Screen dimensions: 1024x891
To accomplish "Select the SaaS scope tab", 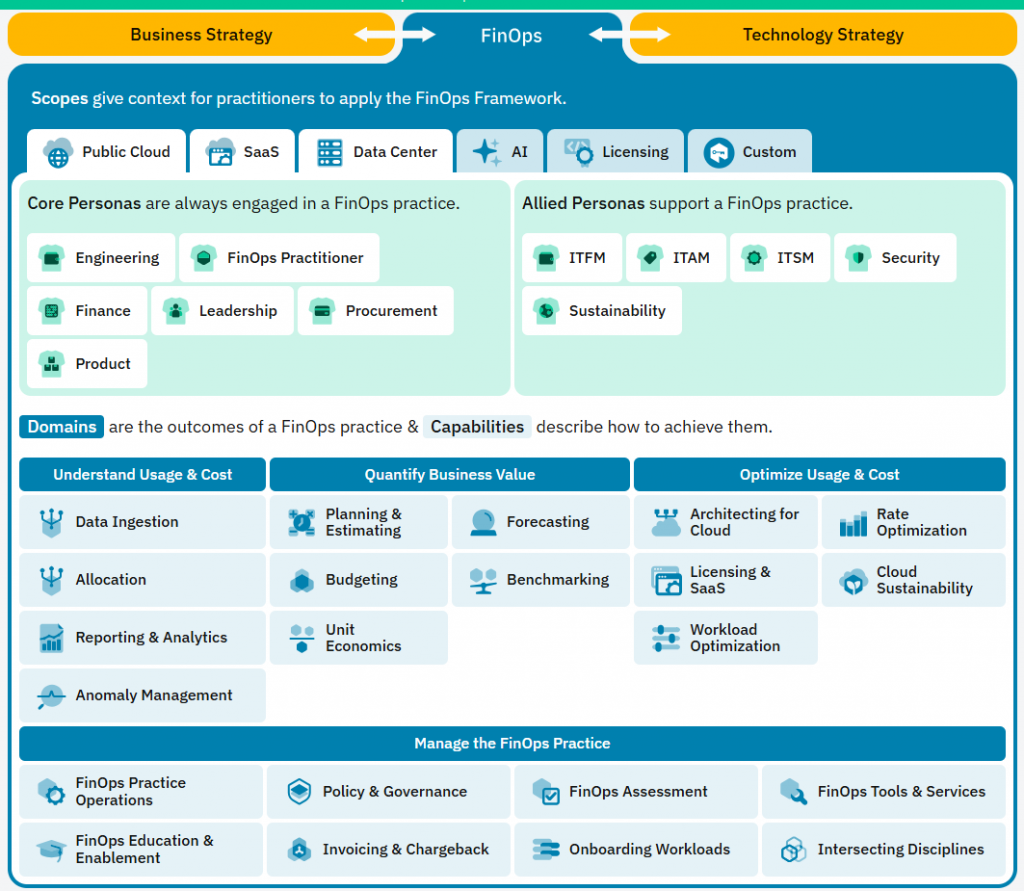I will coord(242,152).
